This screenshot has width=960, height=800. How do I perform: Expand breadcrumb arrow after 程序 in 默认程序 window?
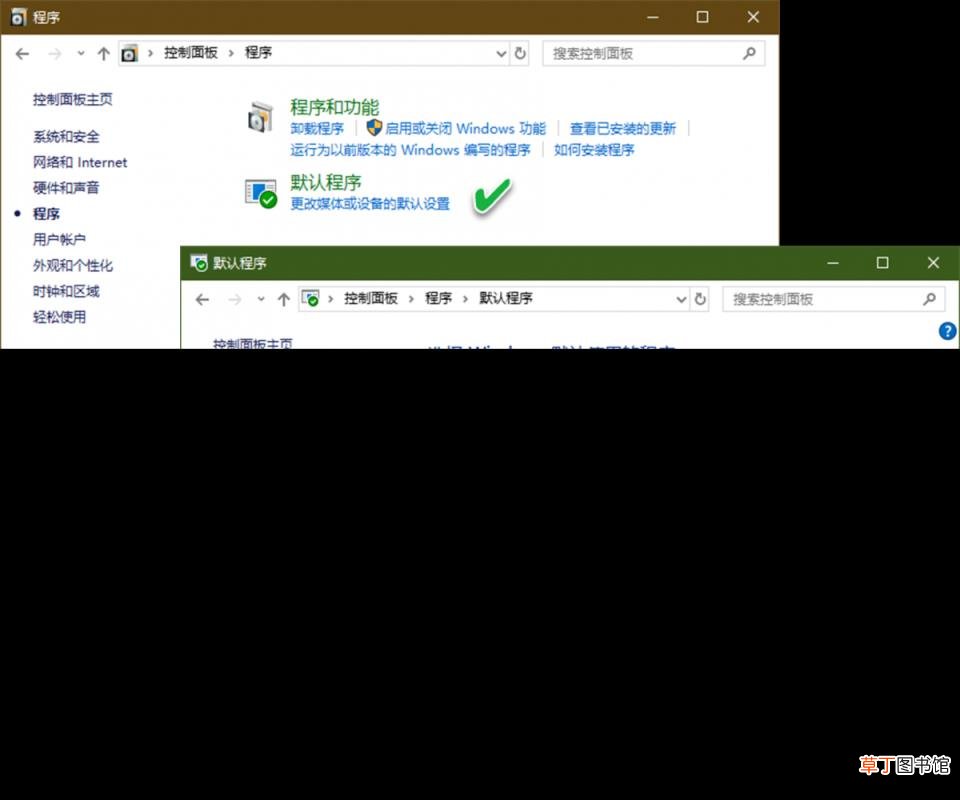click(x=465, y=299)
